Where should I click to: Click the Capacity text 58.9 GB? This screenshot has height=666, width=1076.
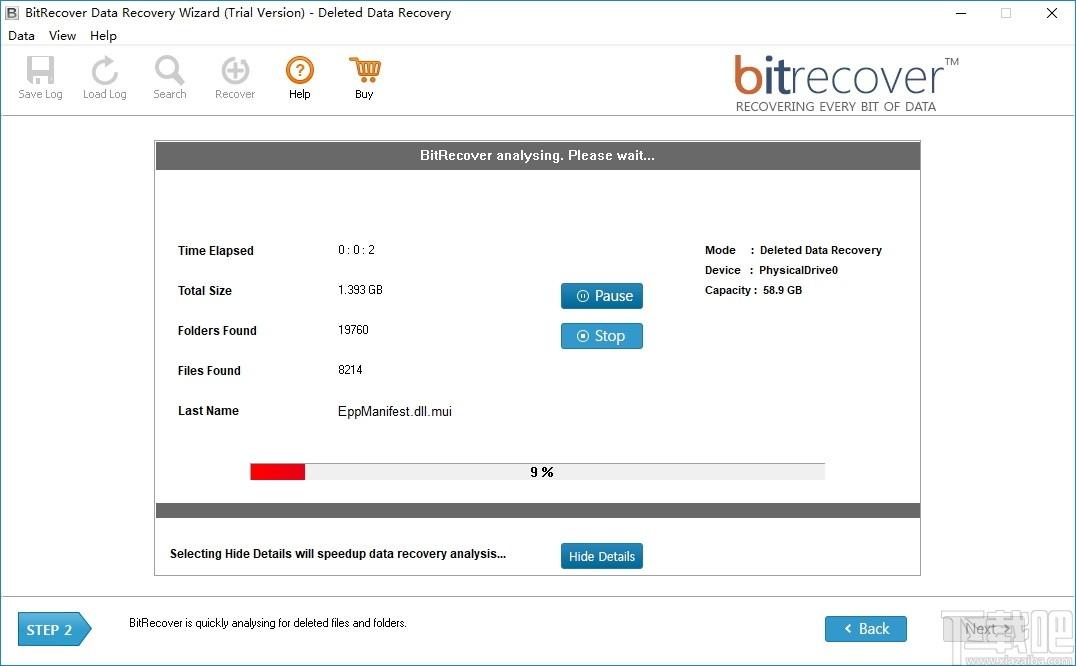(782, 290)
